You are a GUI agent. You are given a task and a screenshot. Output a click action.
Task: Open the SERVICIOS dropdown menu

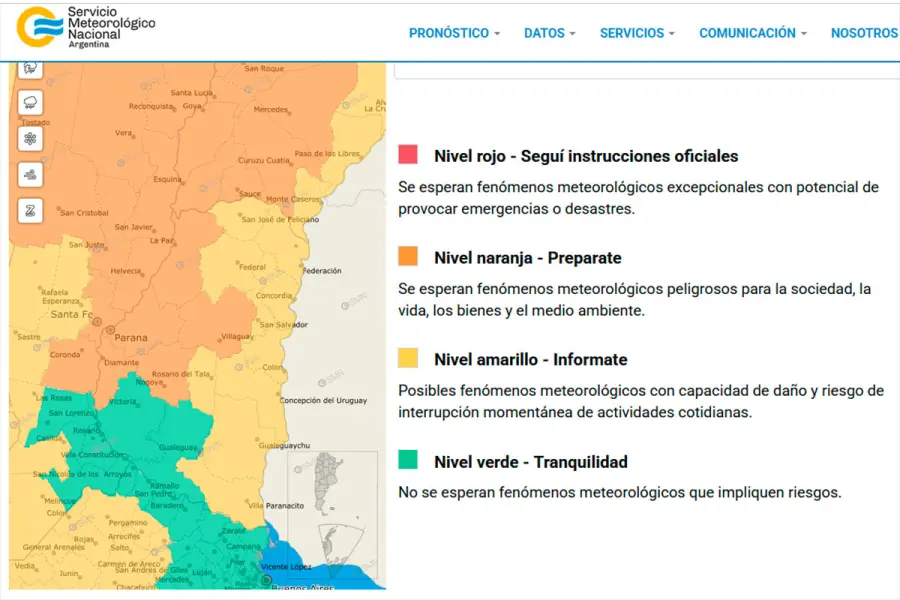pyautogui.click(x=637, y=33)
